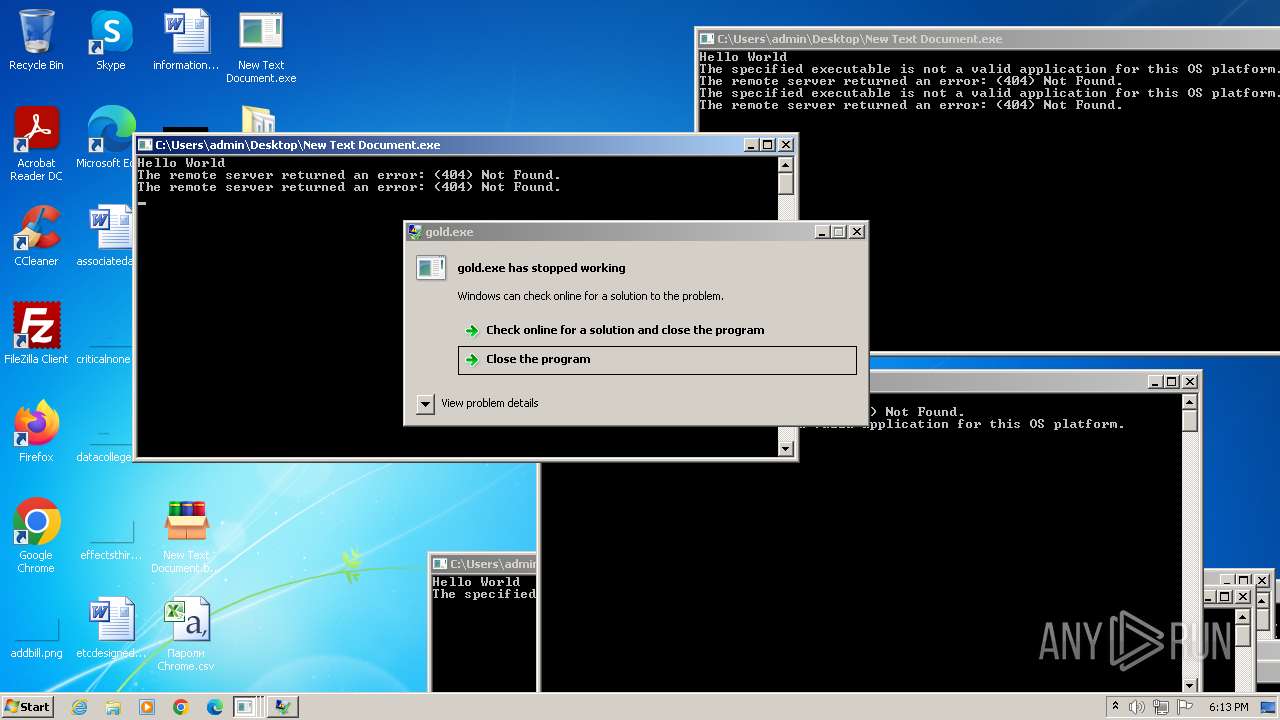Show hidden system tray icons
The height and width of the screenshot is (720, 1280).
[x=1115, y=707]
